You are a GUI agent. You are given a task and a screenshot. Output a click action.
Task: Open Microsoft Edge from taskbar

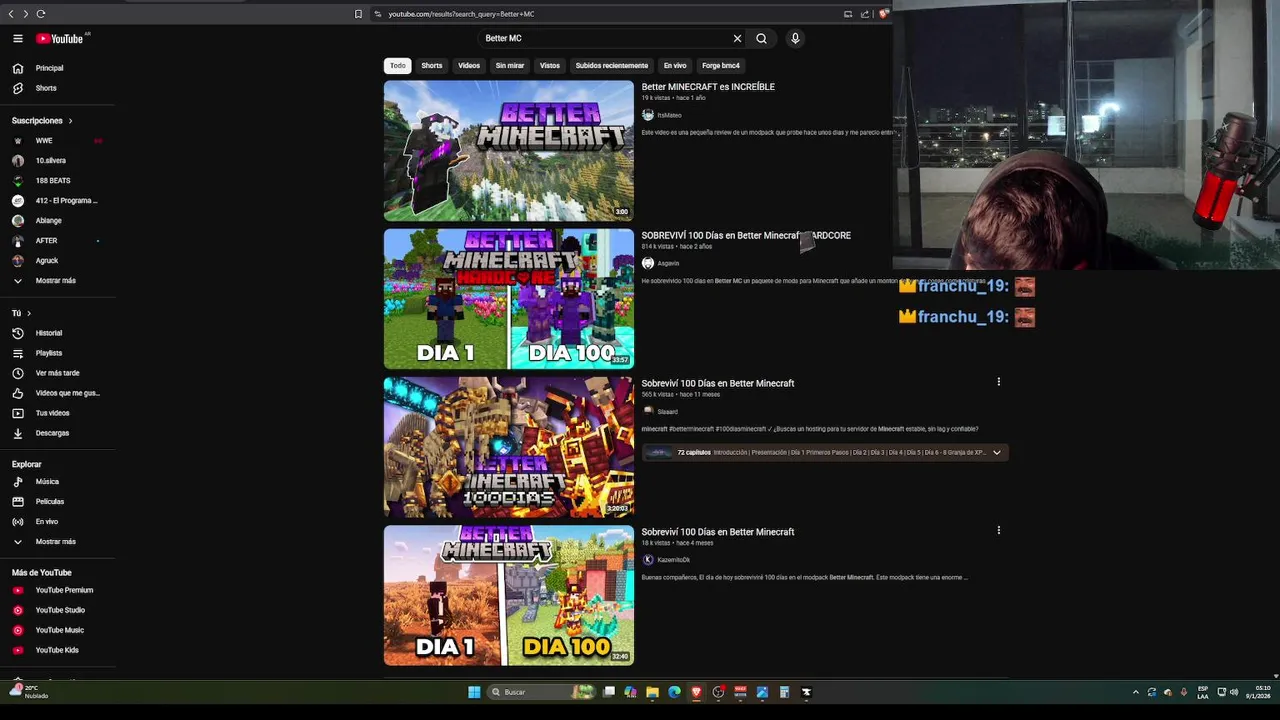click(674, 692)
